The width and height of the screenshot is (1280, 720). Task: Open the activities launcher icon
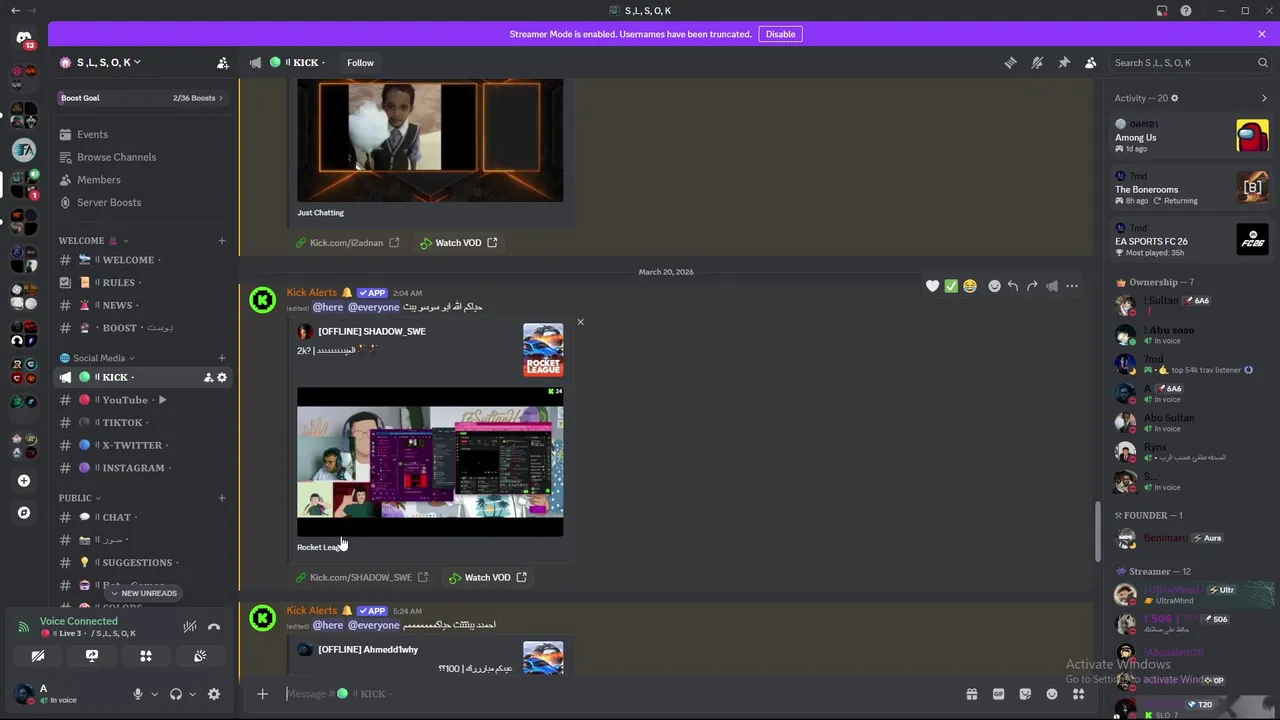click(x=146, y=656)
